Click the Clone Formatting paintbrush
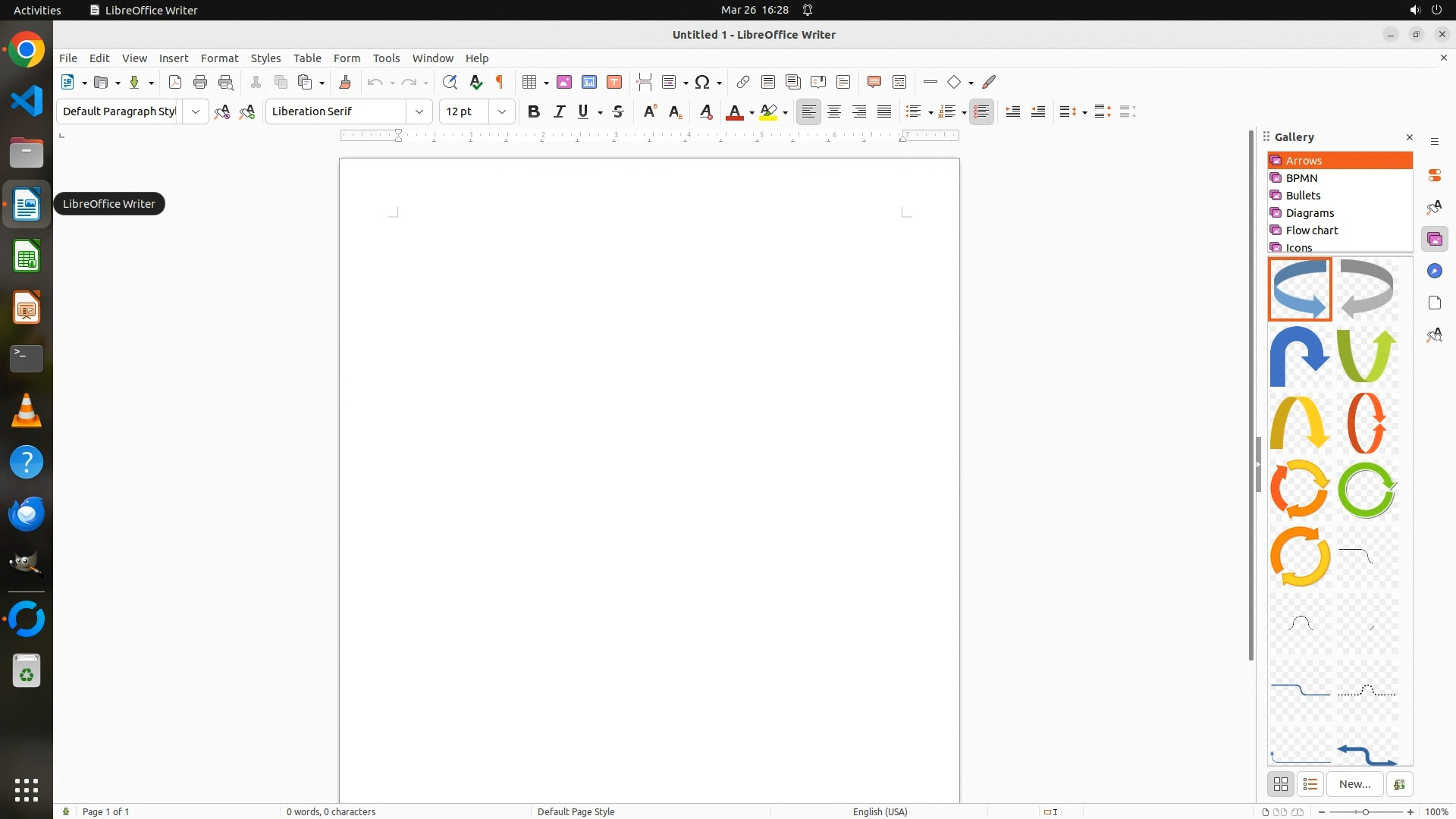This screenshot has height=819, width=1456. coord(345,82)
